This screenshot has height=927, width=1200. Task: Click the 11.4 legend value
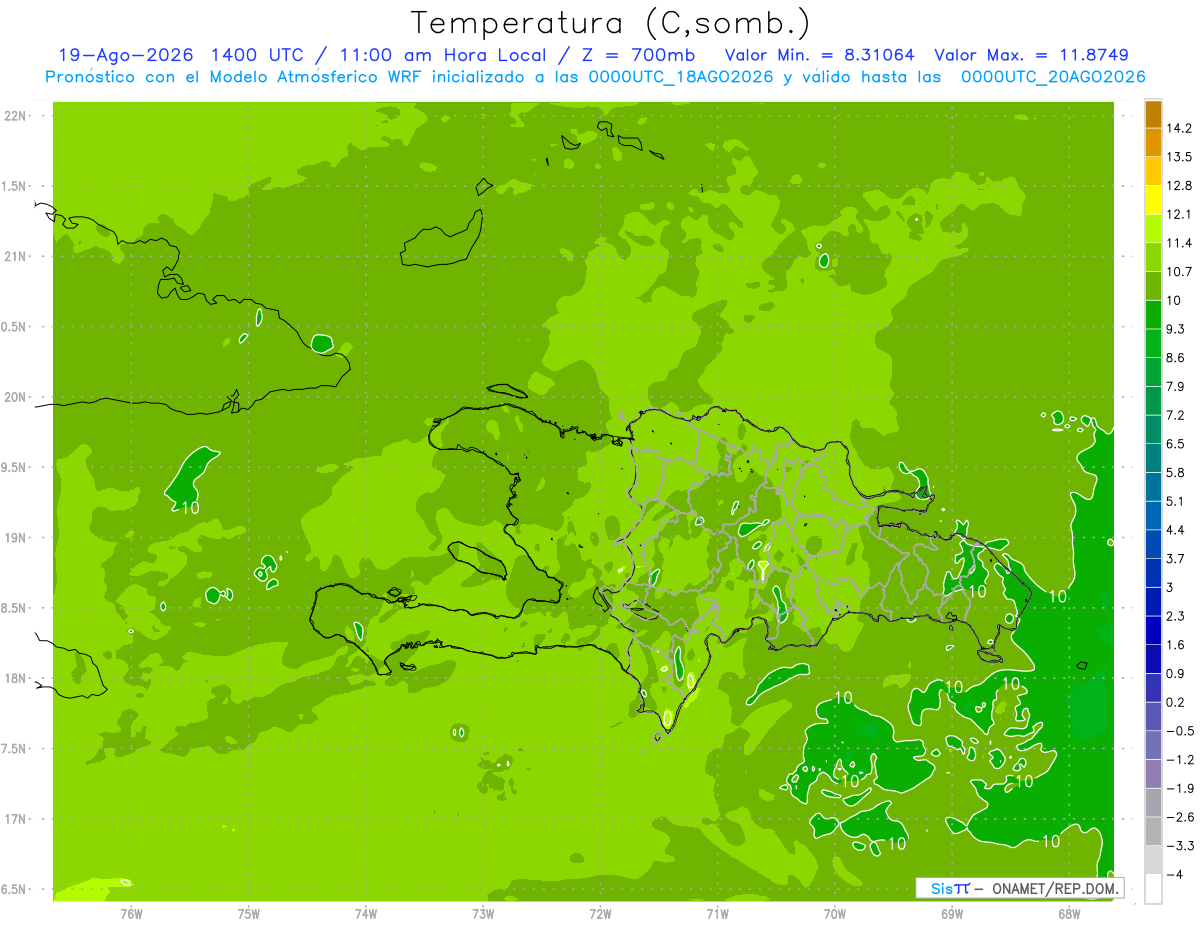(x=1179, y=243)
